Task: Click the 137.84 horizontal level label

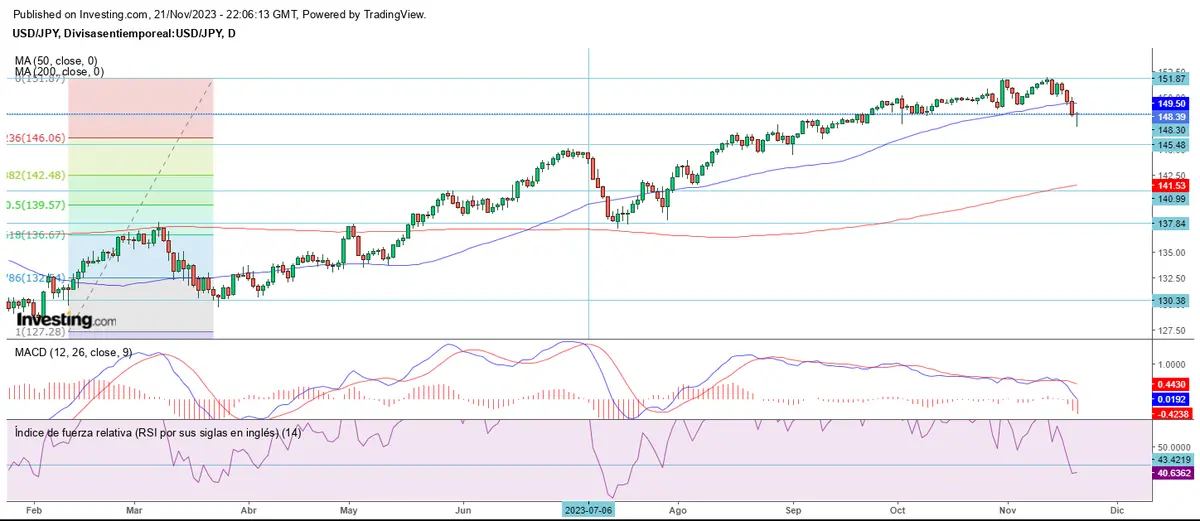Action: pos(1171,224)
